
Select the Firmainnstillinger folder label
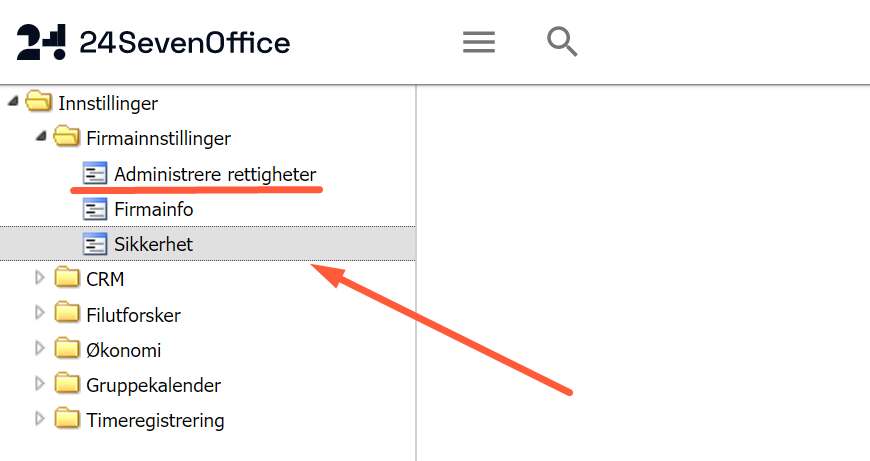(158, 138)
